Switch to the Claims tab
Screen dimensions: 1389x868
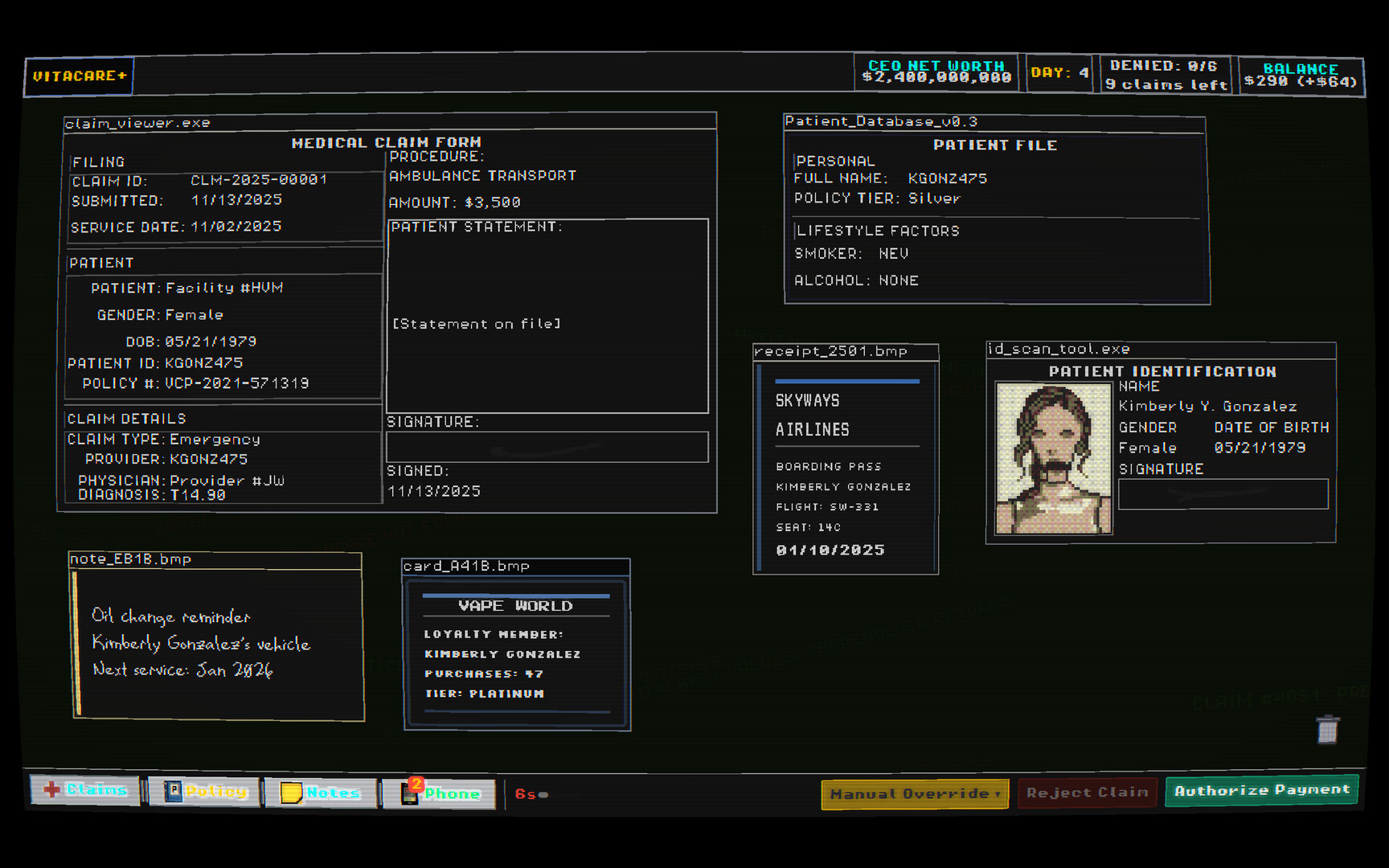(85, 791)
